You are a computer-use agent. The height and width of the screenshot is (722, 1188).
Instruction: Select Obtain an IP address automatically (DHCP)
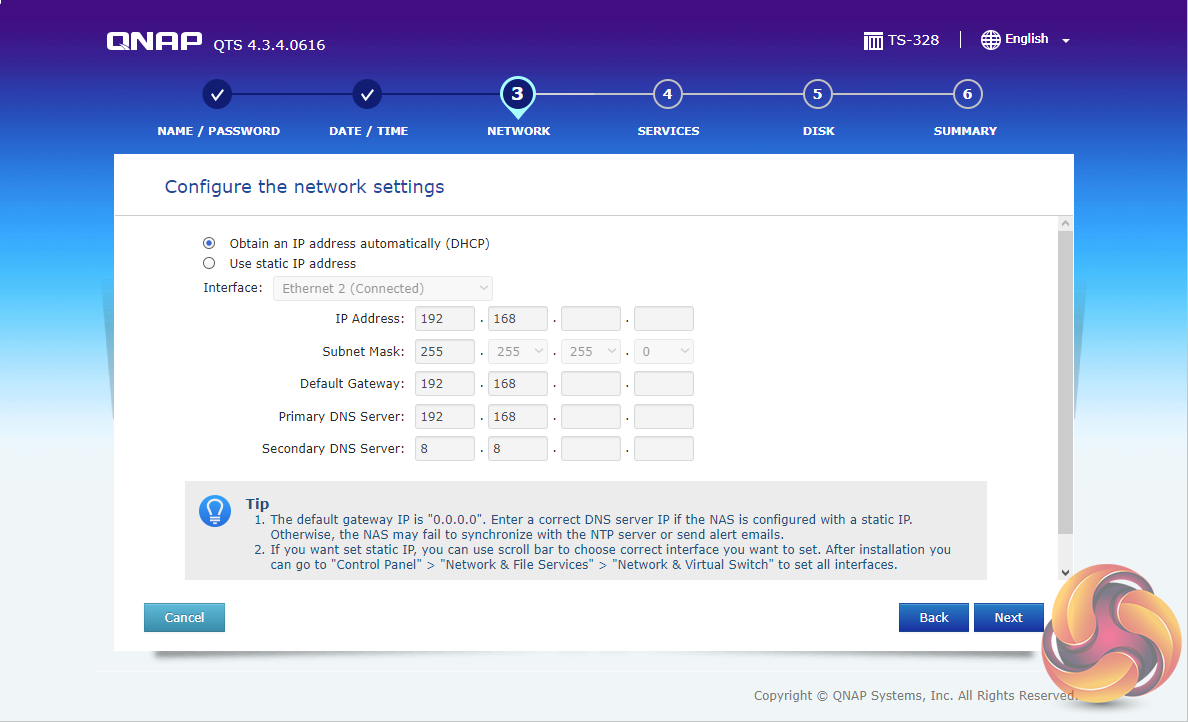coord(209,243)
